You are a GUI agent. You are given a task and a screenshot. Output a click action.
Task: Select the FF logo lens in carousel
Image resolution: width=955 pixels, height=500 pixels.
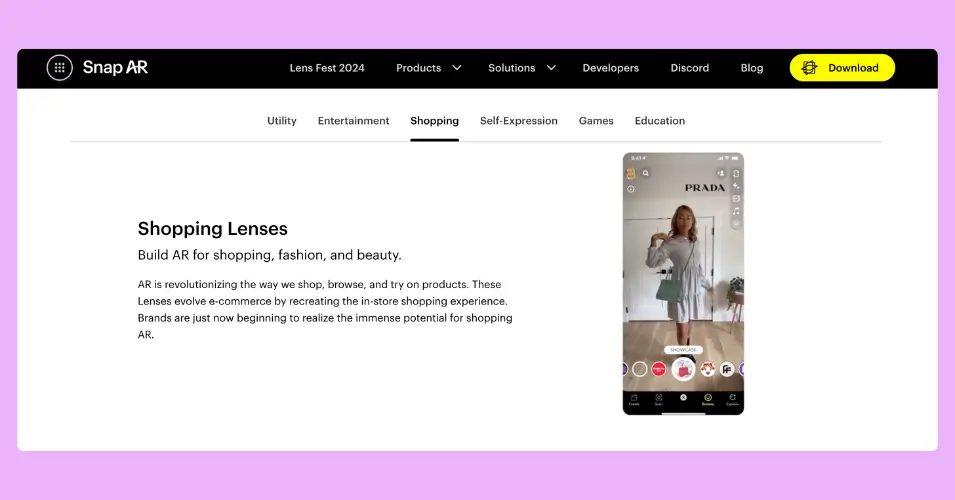[727, 369]
